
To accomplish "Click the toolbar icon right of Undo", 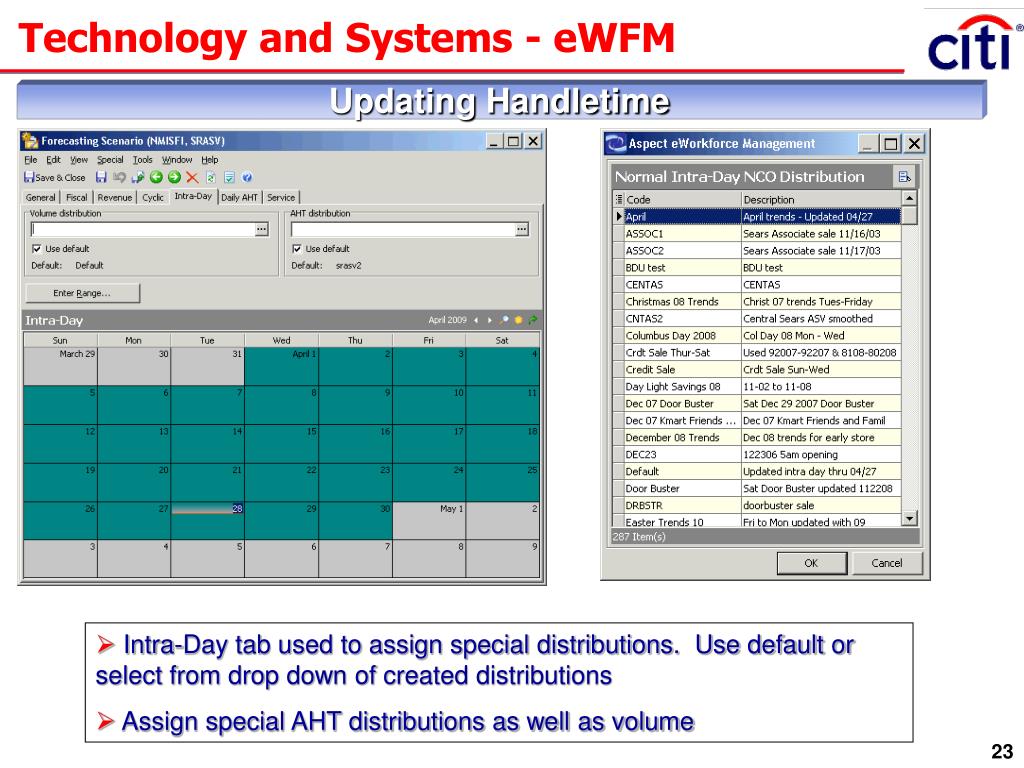I will coord(138,177).
